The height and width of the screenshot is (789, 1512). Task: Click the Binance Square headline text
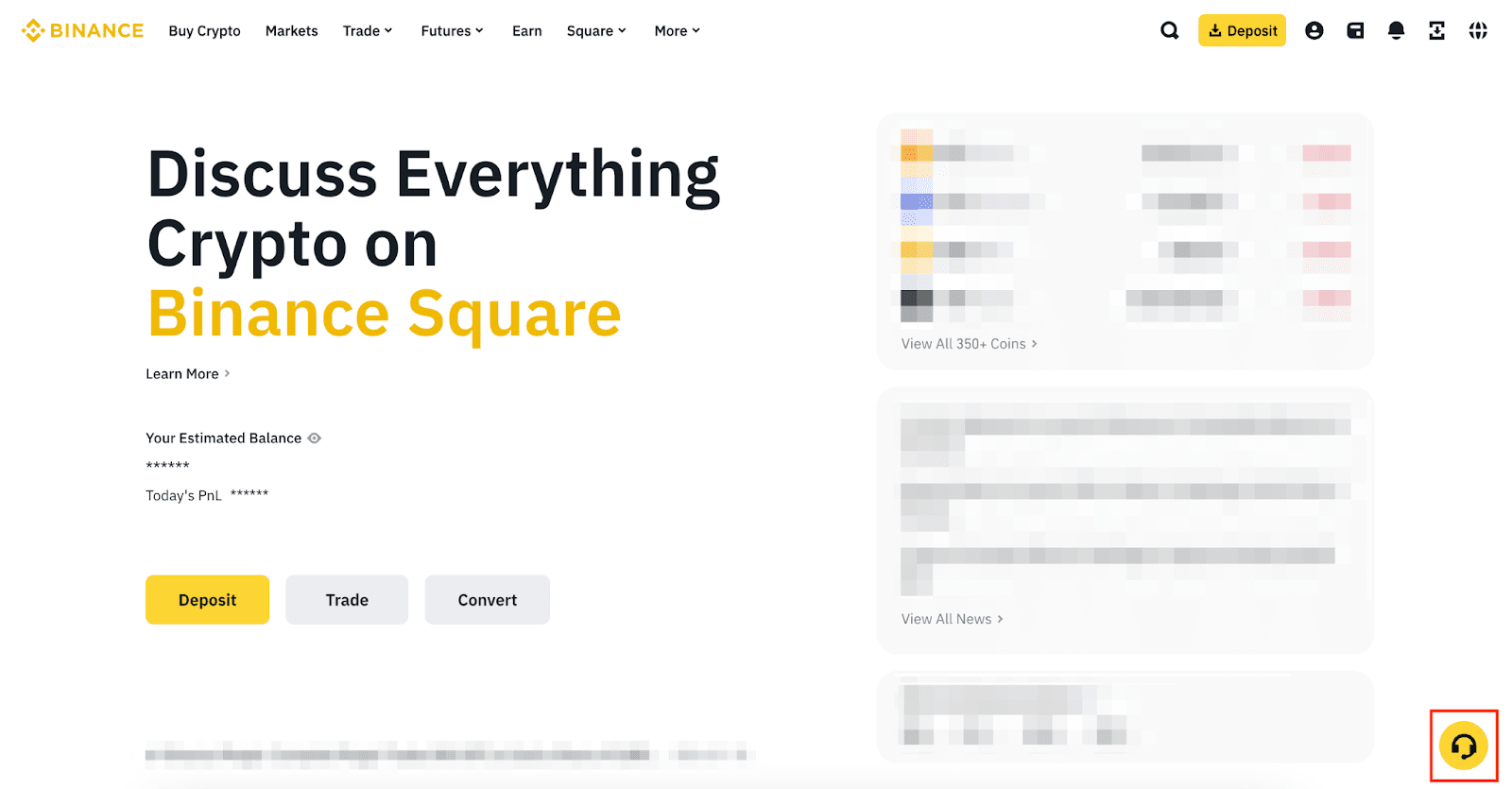pos(385,314)
